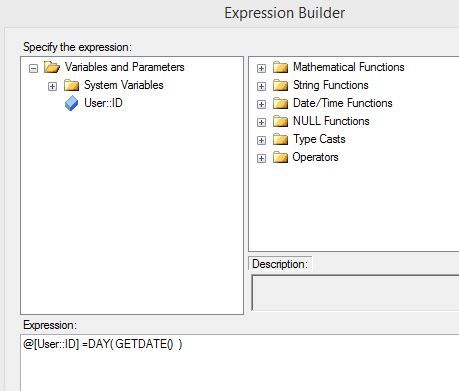This screenshot has height=391, width=459.
Task: Select the NULL Functions tree label
Action: [331, 121]
